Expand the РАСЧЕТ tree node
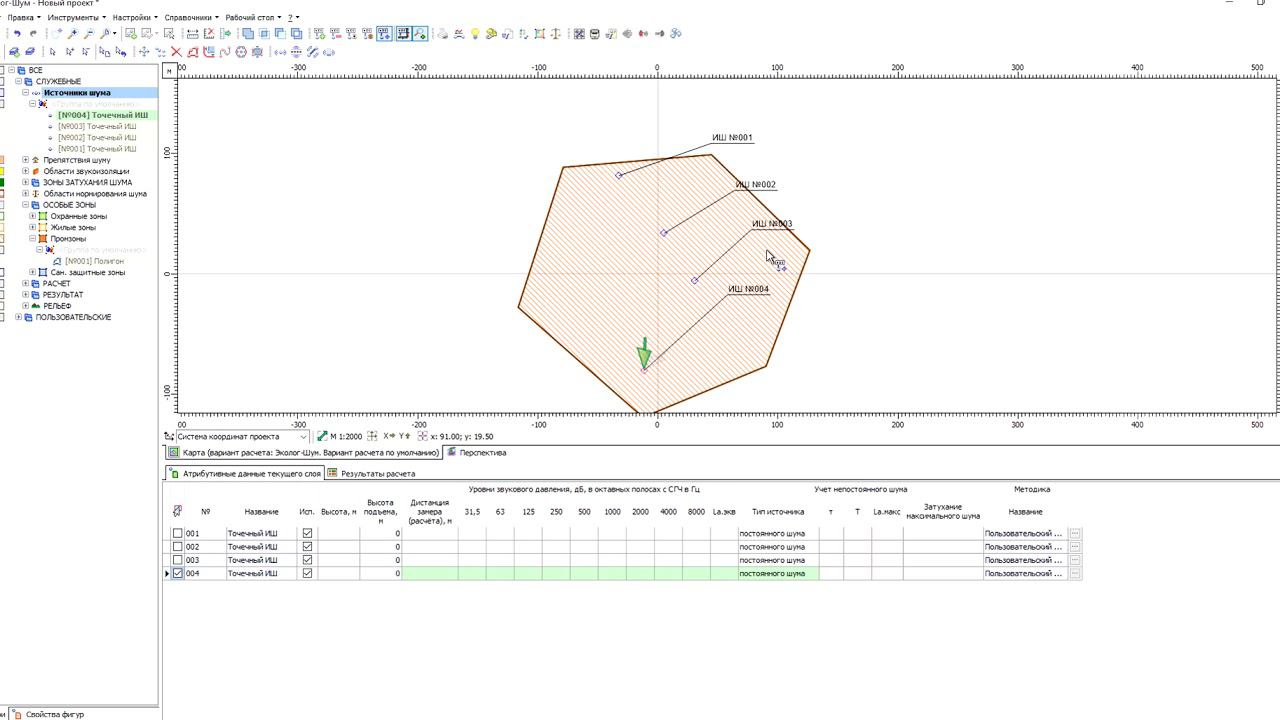This screenshot has width=1280, height=720. (x=26, y=284)
